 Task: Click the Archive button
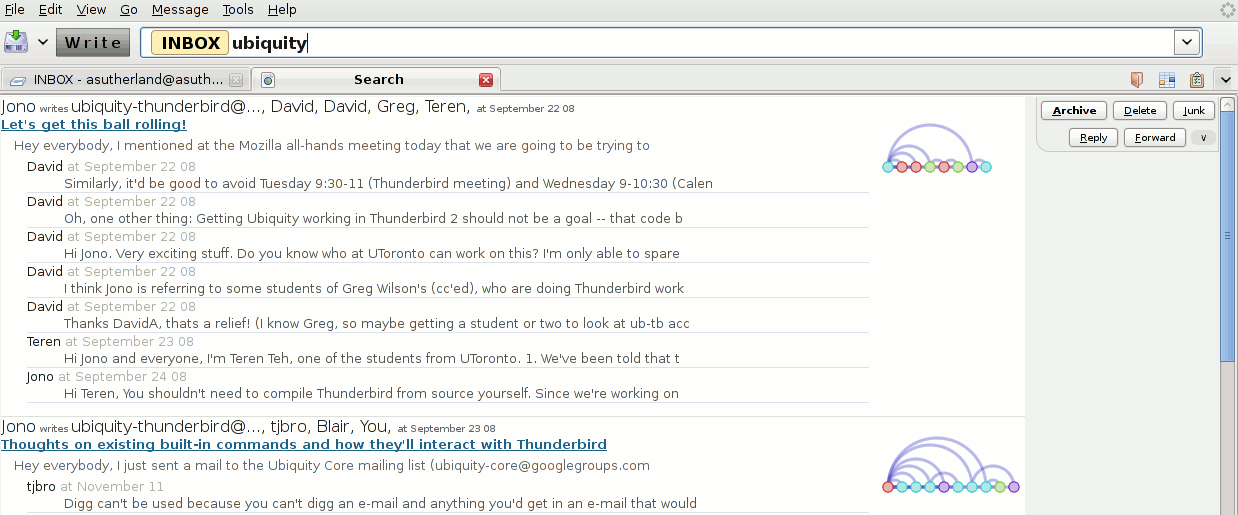[x=1074, y=111]
